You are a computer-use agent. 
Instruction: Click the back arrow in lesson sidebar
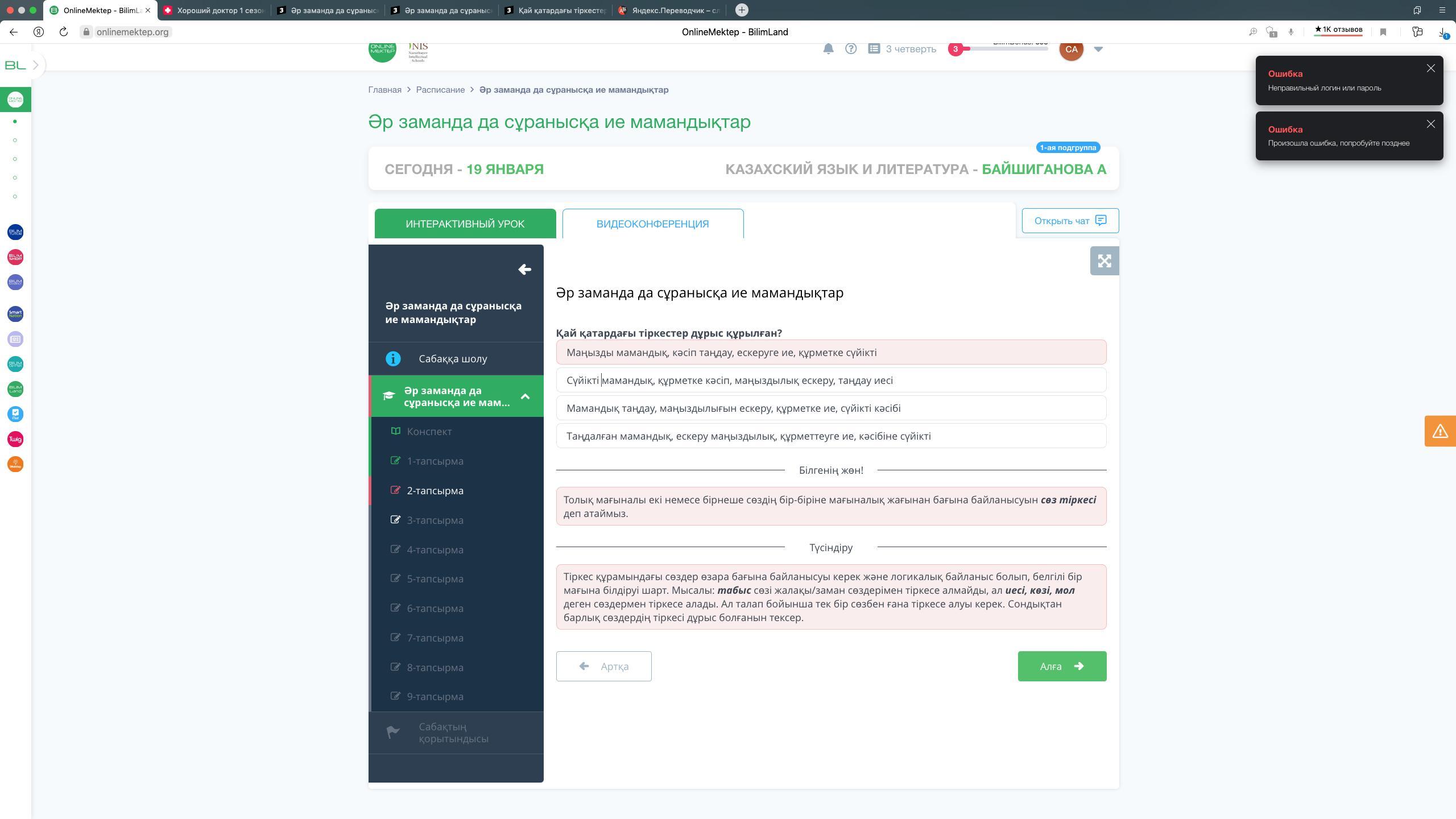click(x=524, y=270)
